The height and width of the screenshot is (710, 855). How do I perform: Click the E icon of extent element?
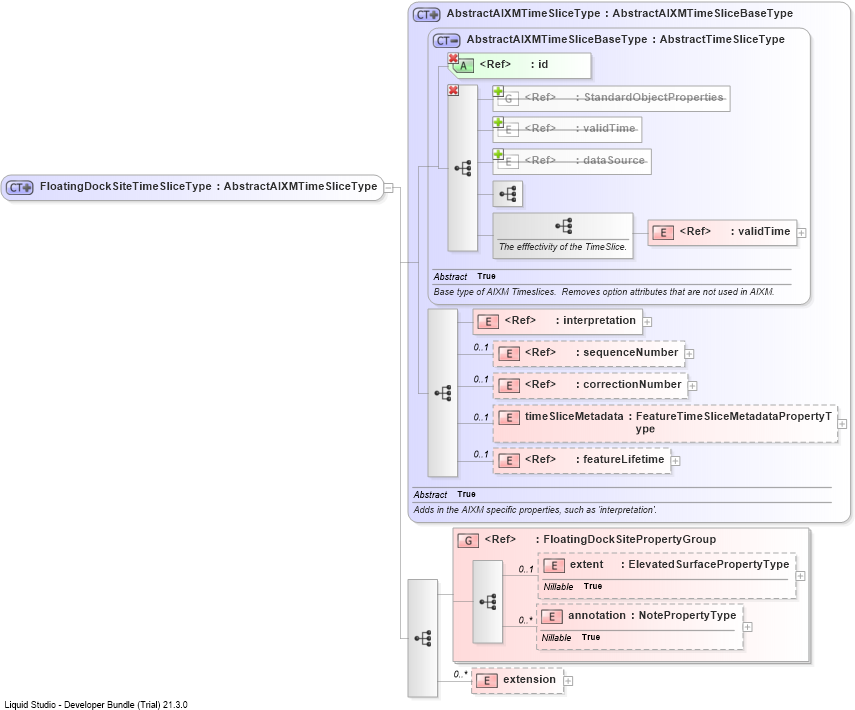(554, 566)
